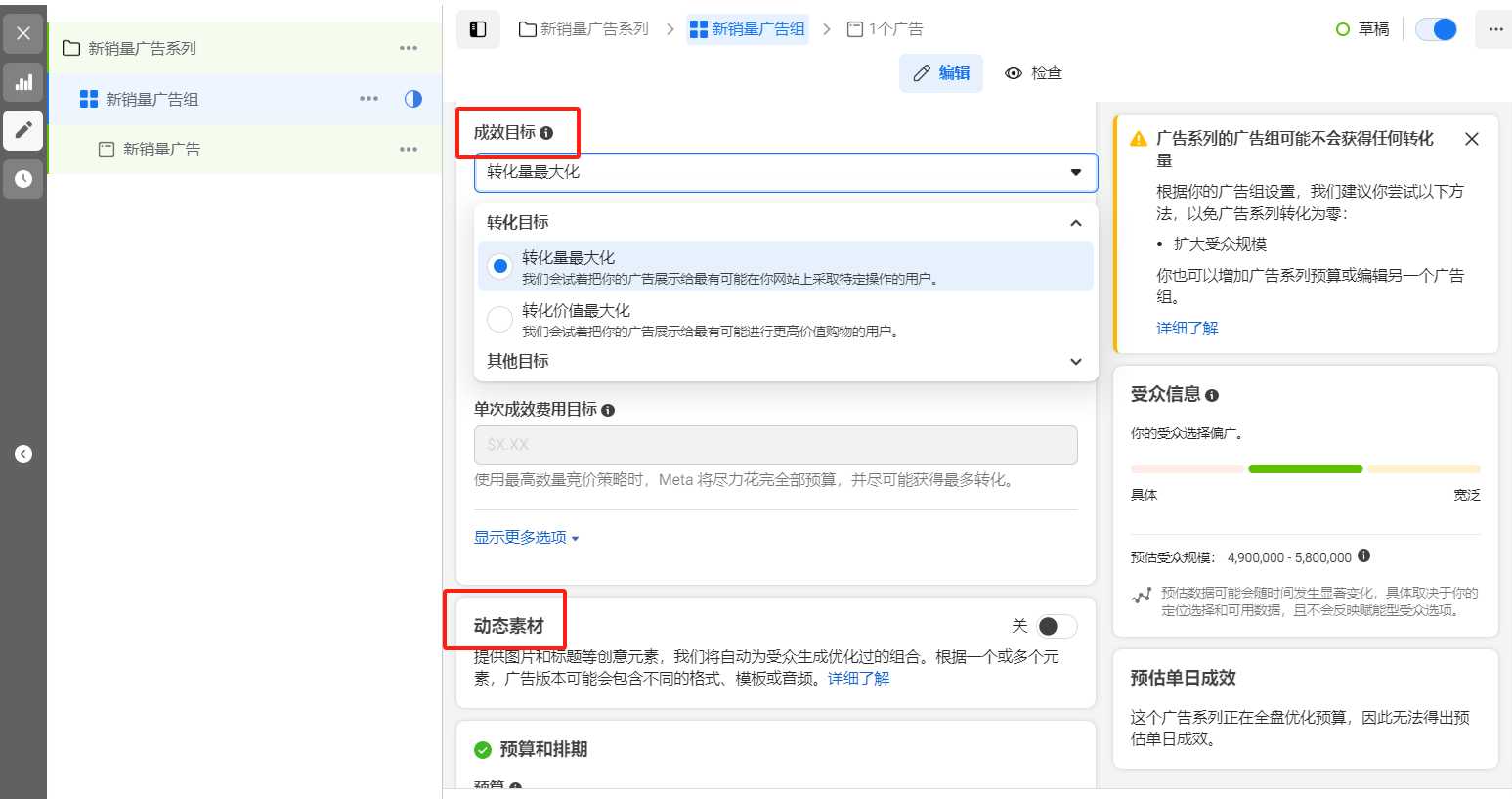
Task: Open more options for 新销量广告
Action: [x=409, y=150]
